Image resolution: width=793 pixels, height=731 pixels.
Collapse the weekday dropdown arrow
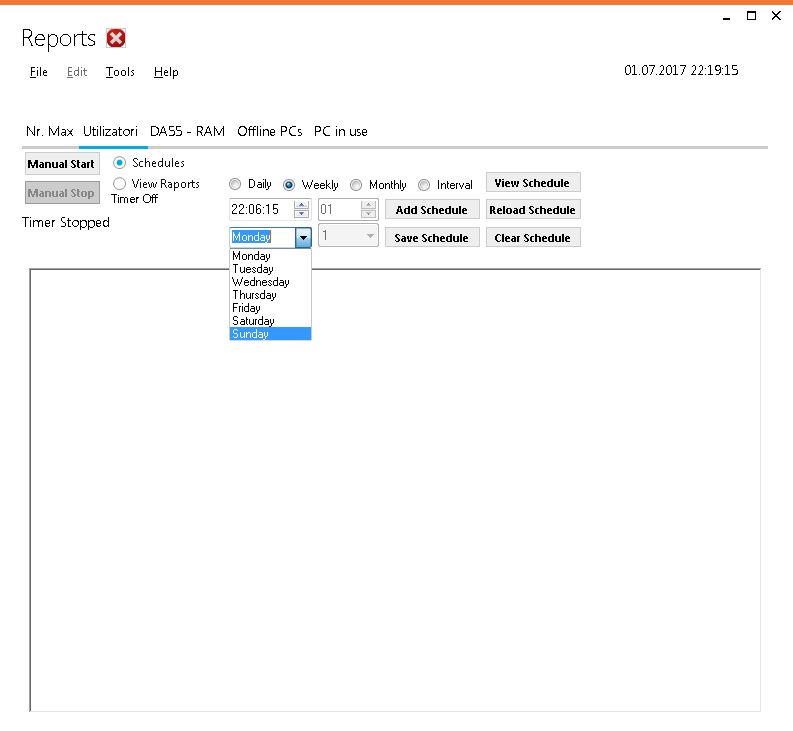[303, 238]
